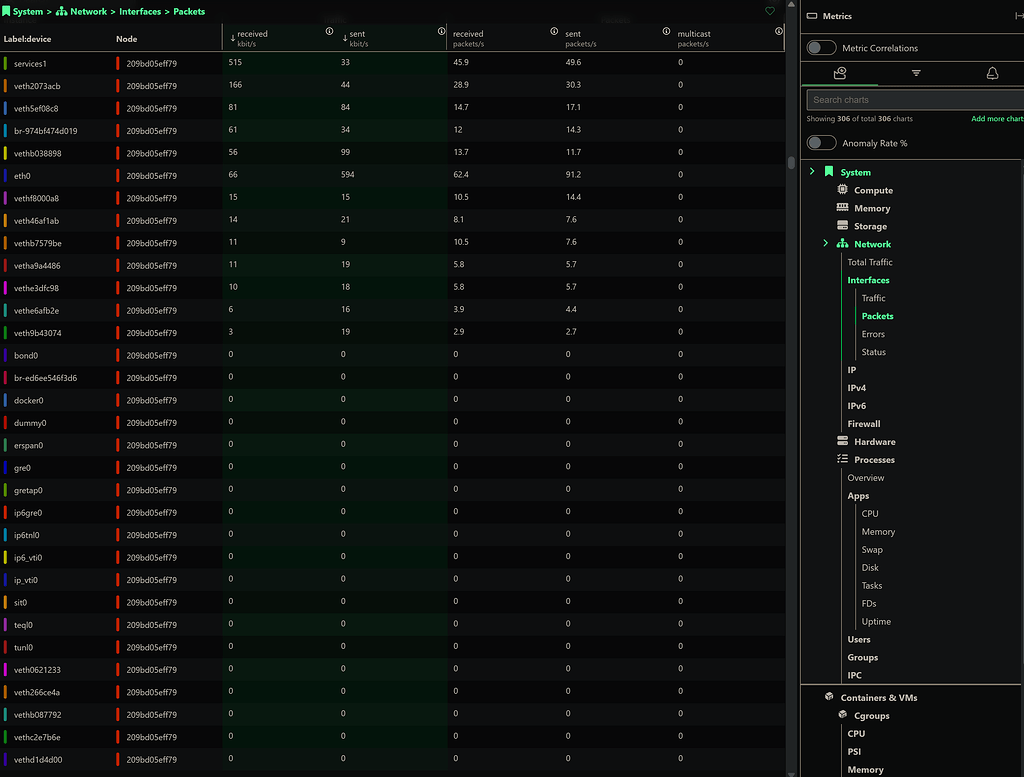This screenshot has width=1024, height=777.
Task: Turn on the Anomaly Rate % switch
Action: coord(821,142)
